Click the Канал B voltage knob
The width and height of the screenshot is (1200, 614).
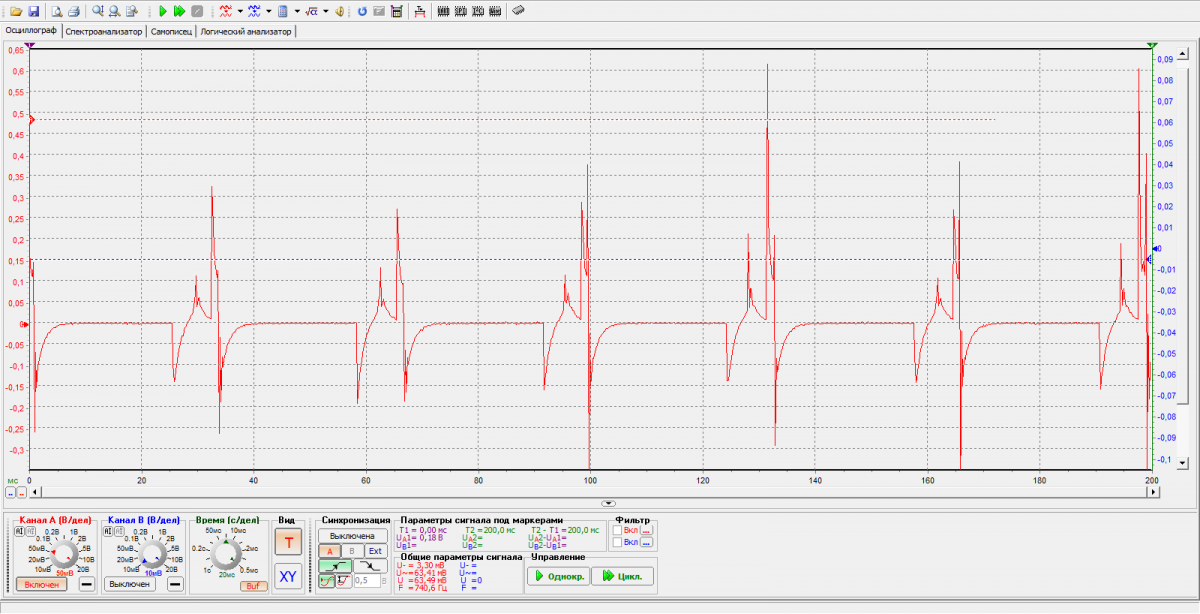[152, 553]
